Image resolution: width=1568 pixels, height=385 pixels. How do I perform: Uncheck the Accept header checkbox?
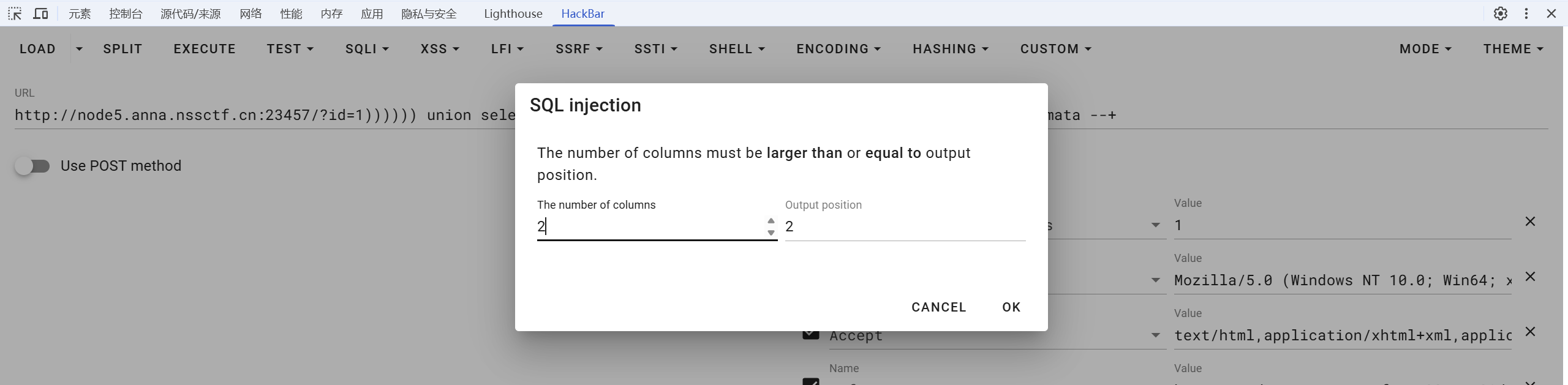pos(811,334)
